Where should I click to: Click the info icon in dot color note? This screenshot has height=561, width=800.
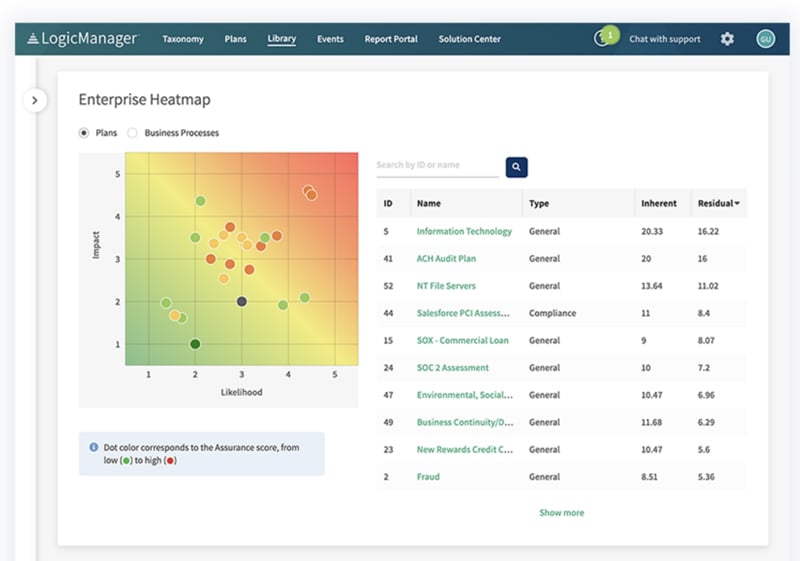[94, 447]
